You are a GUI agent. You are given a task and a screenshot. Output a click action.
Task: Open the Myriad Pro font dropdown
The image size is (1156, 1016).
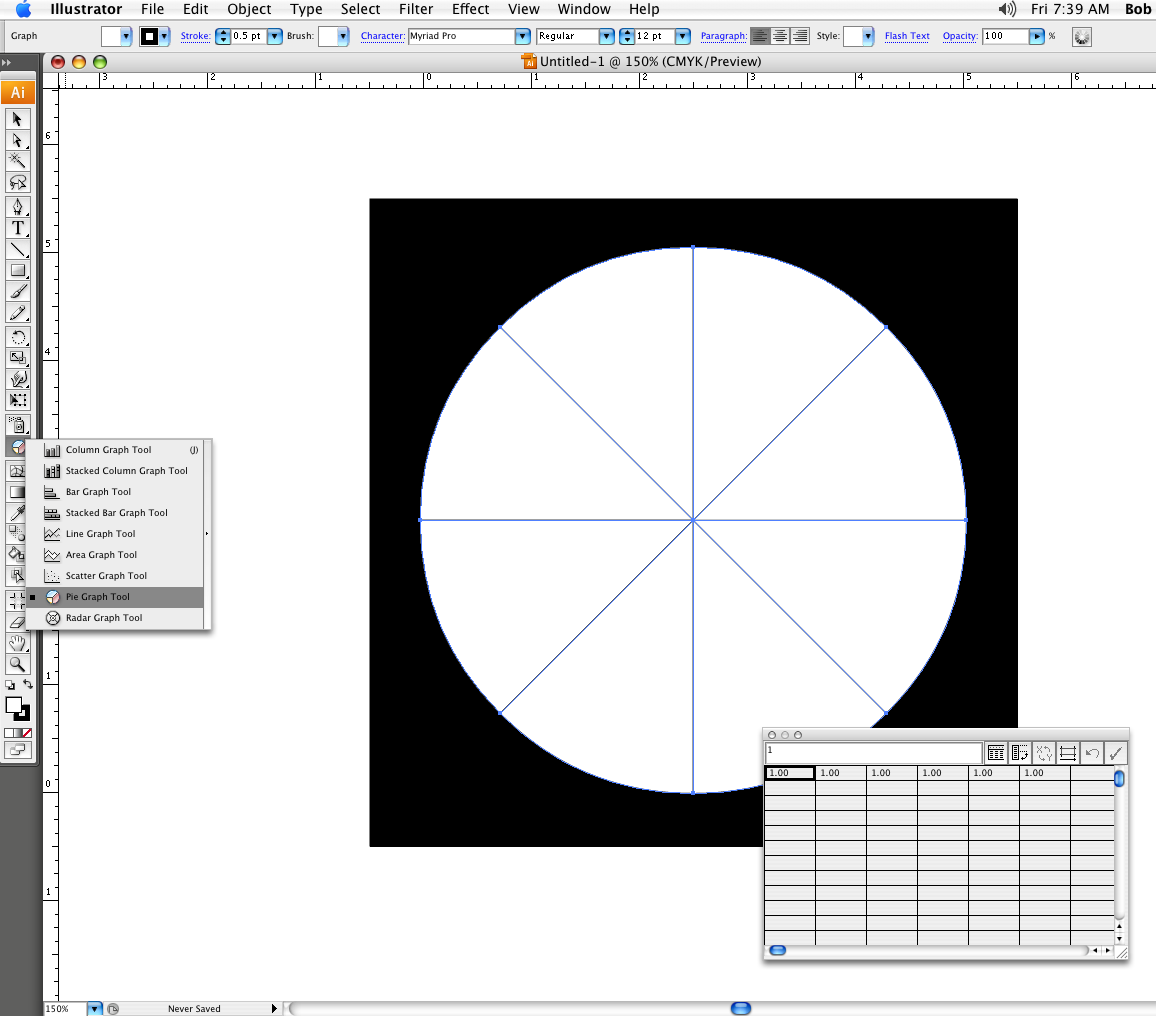[522, 36]
